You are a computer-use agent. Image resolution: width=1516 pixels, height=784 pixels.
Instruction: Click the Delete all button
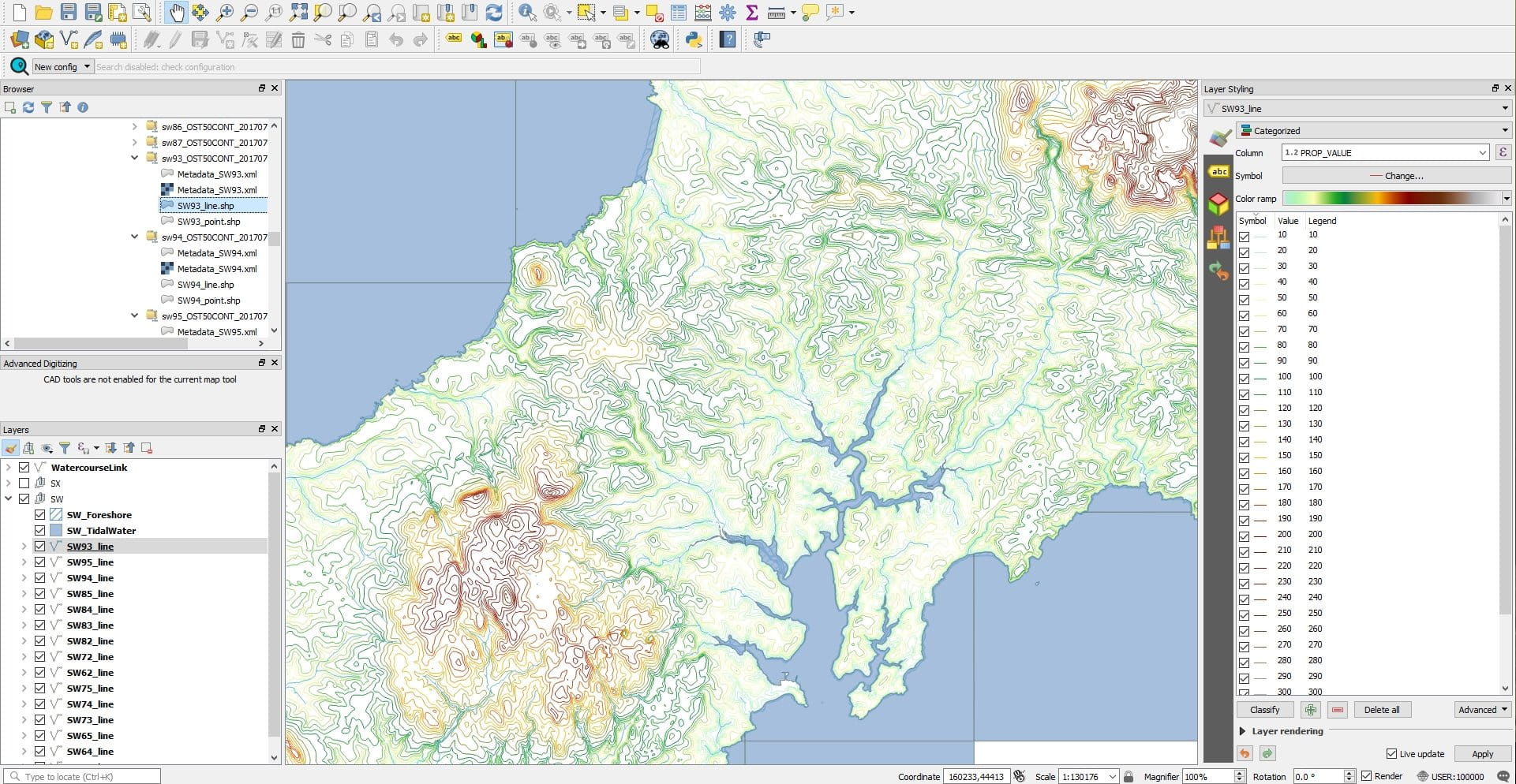tap(1381, 710)
